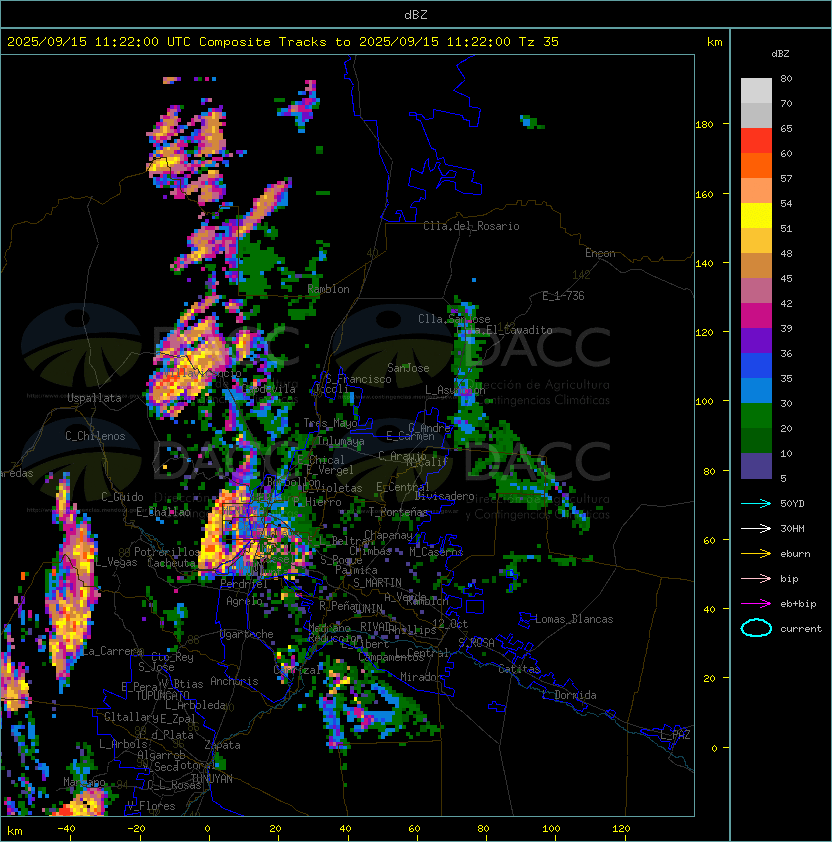Click the 'L_Dormida' map label
The image size is (832, 842).
pyautogui.click(x=569, y=695)
